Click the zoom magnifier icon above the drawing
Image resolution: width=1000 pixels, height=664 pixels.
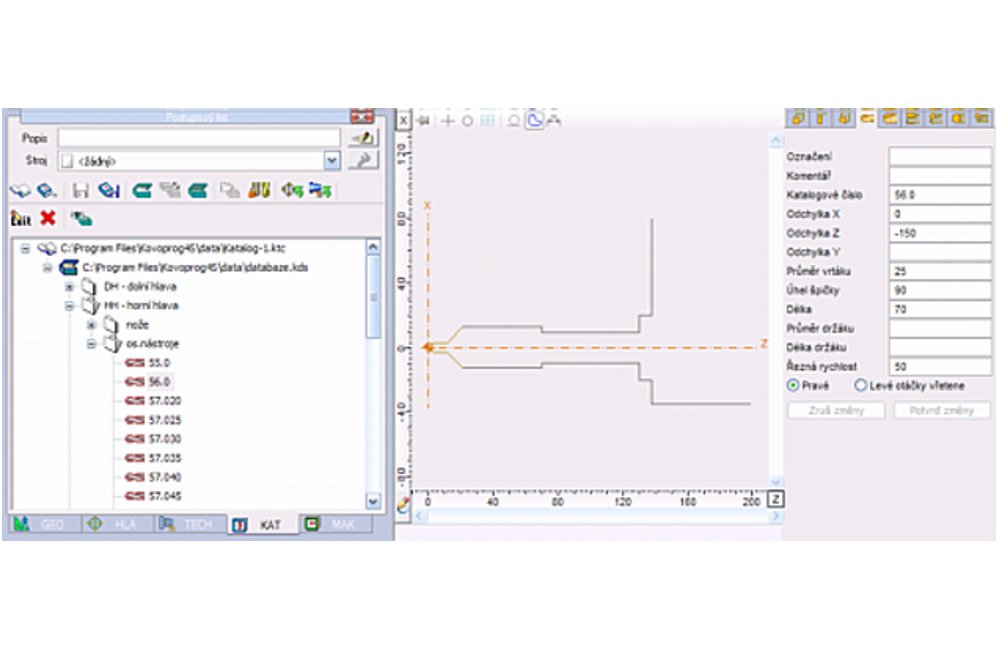pyautogui.click(x=513, y=121)
